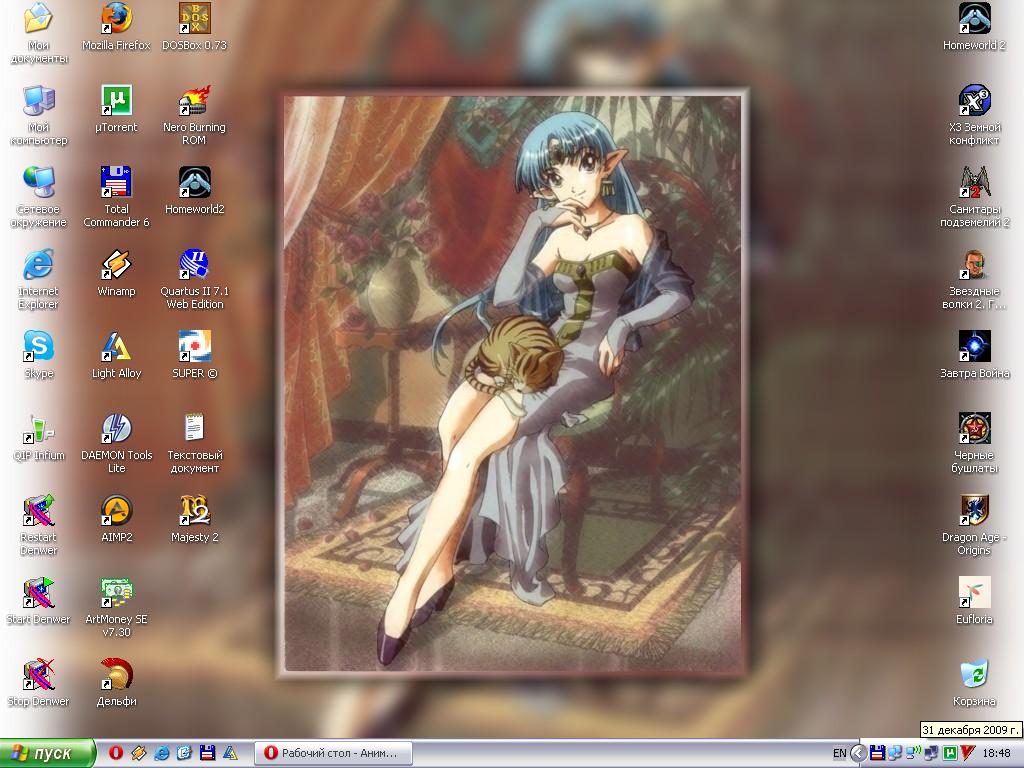Image resolution: width=1024 pixels, height=768 pixels.
Task: Click the 18:48 taskbar clock
Action: tap(997, 754)
